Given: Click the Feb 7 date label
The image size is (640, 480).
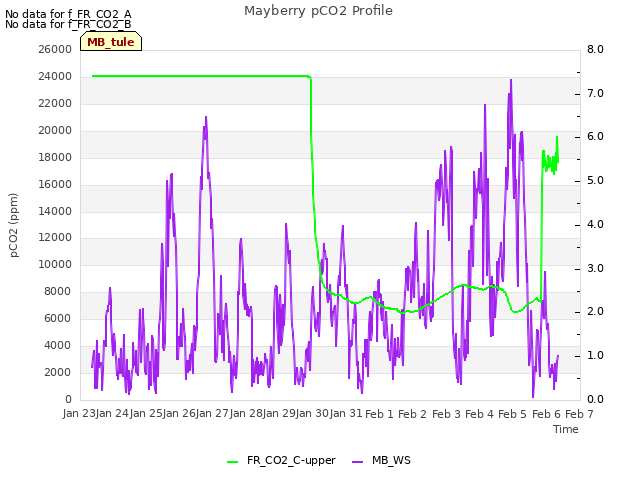Looking at the screenshot, I should [579, 414].
